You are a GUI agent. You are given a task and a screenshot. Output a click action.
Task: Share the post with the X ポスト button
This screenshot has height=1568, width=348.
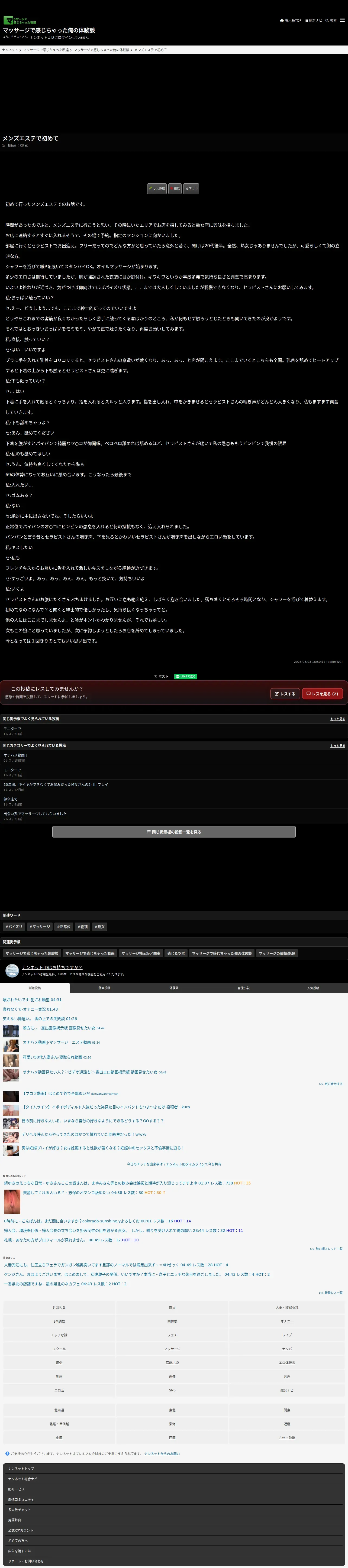[x=161, y=676]
